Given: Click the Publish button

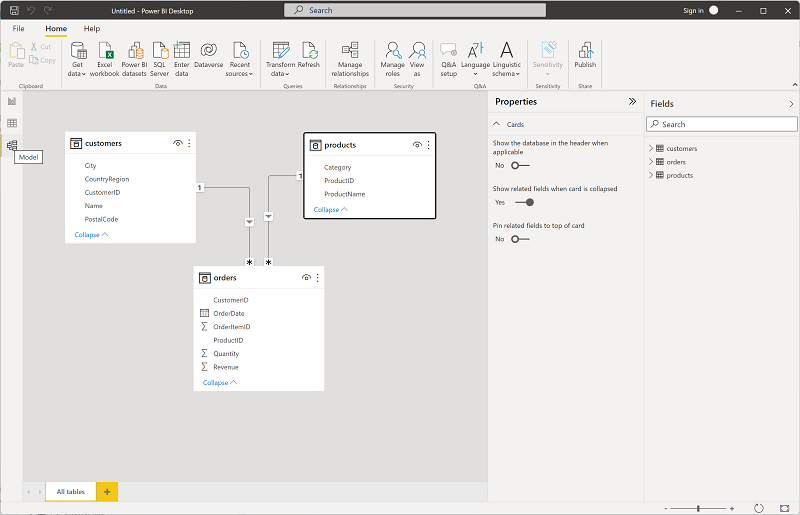Looking at the screenshot, I should click(585, 55).
